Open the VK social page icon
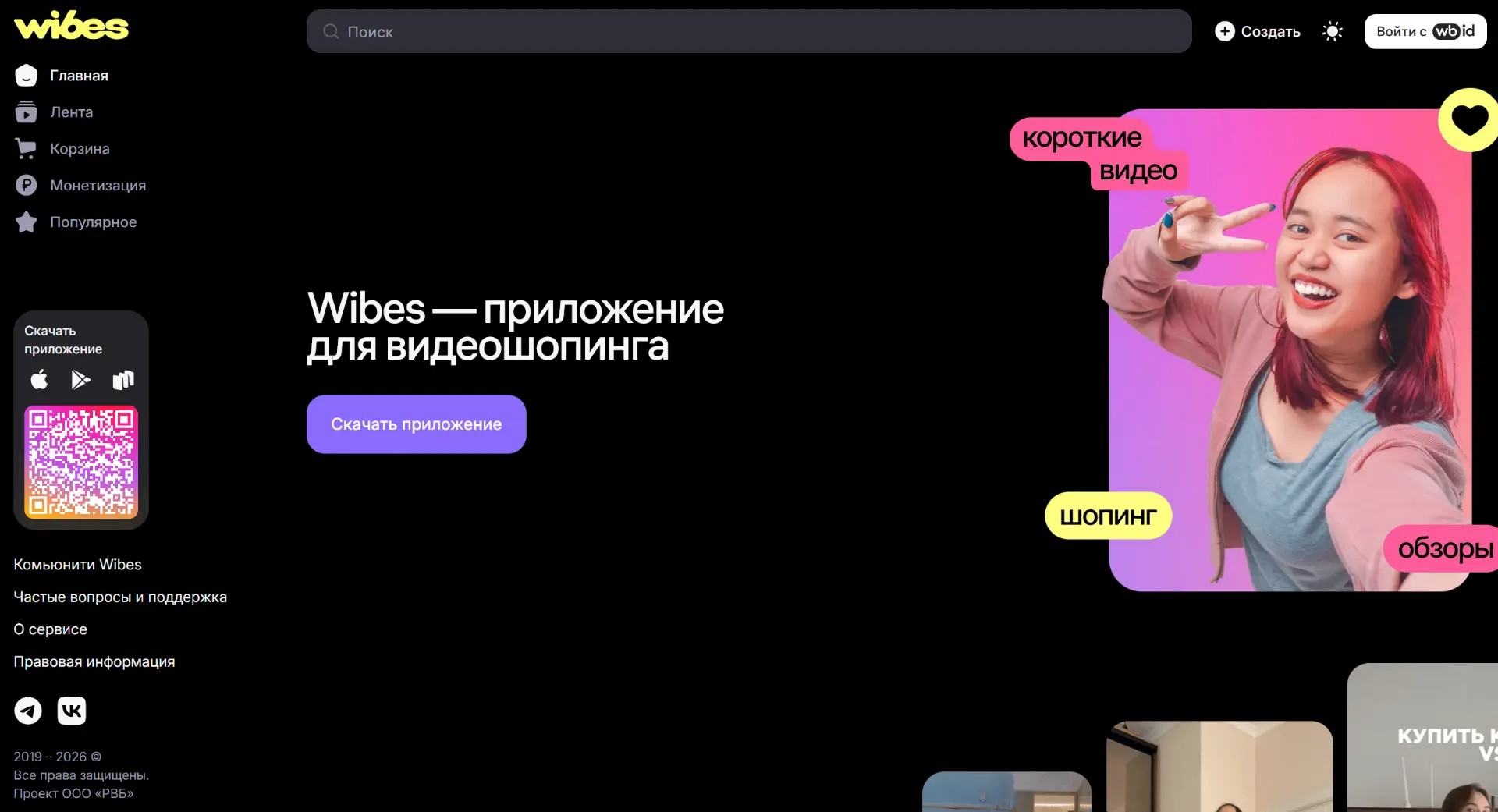The image size is (1498, 812). point(72,711)
